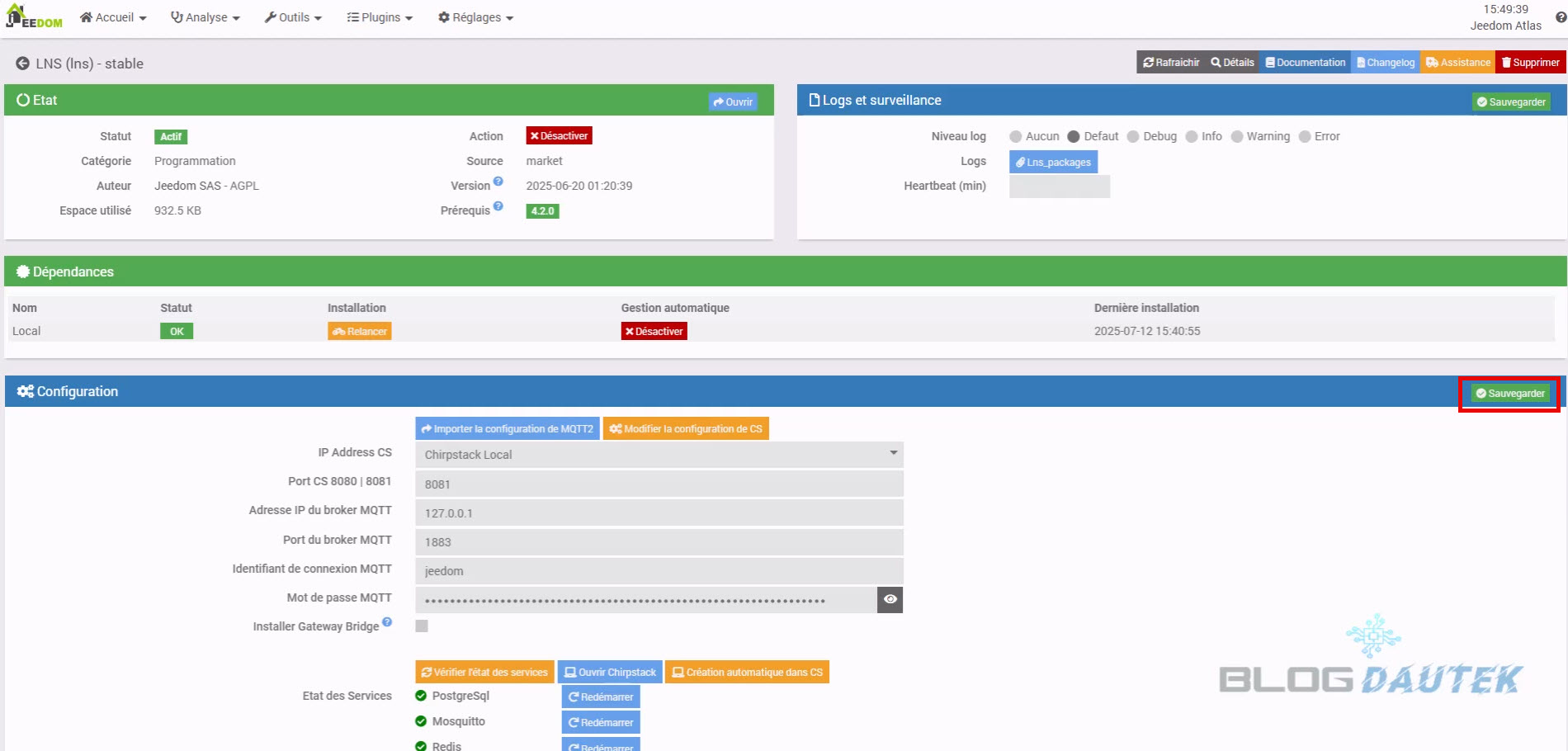This screenshot has height=751, width=1568.
Task: Select Debug log level radio button
Action: [x=1133, y=137]
